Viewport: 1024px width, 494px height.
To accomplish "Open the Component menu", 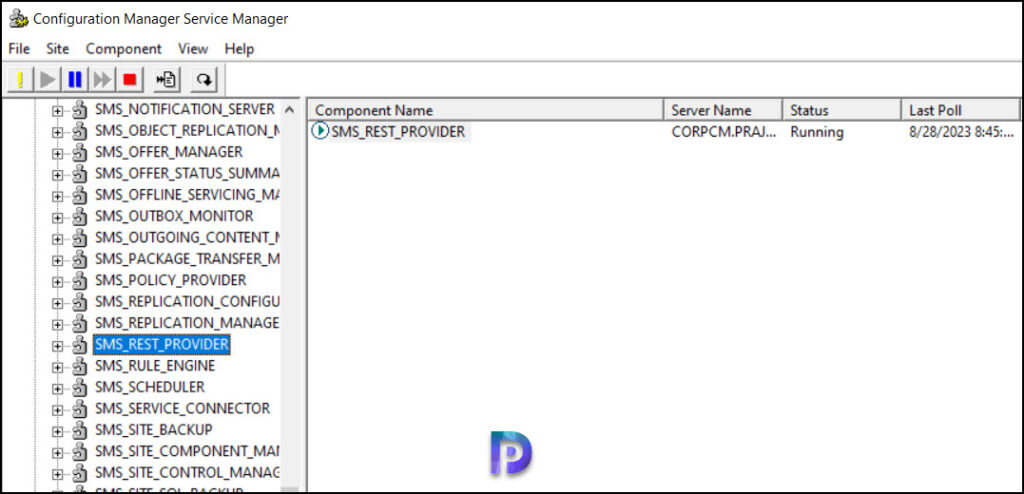I will [x=123, y=49].
